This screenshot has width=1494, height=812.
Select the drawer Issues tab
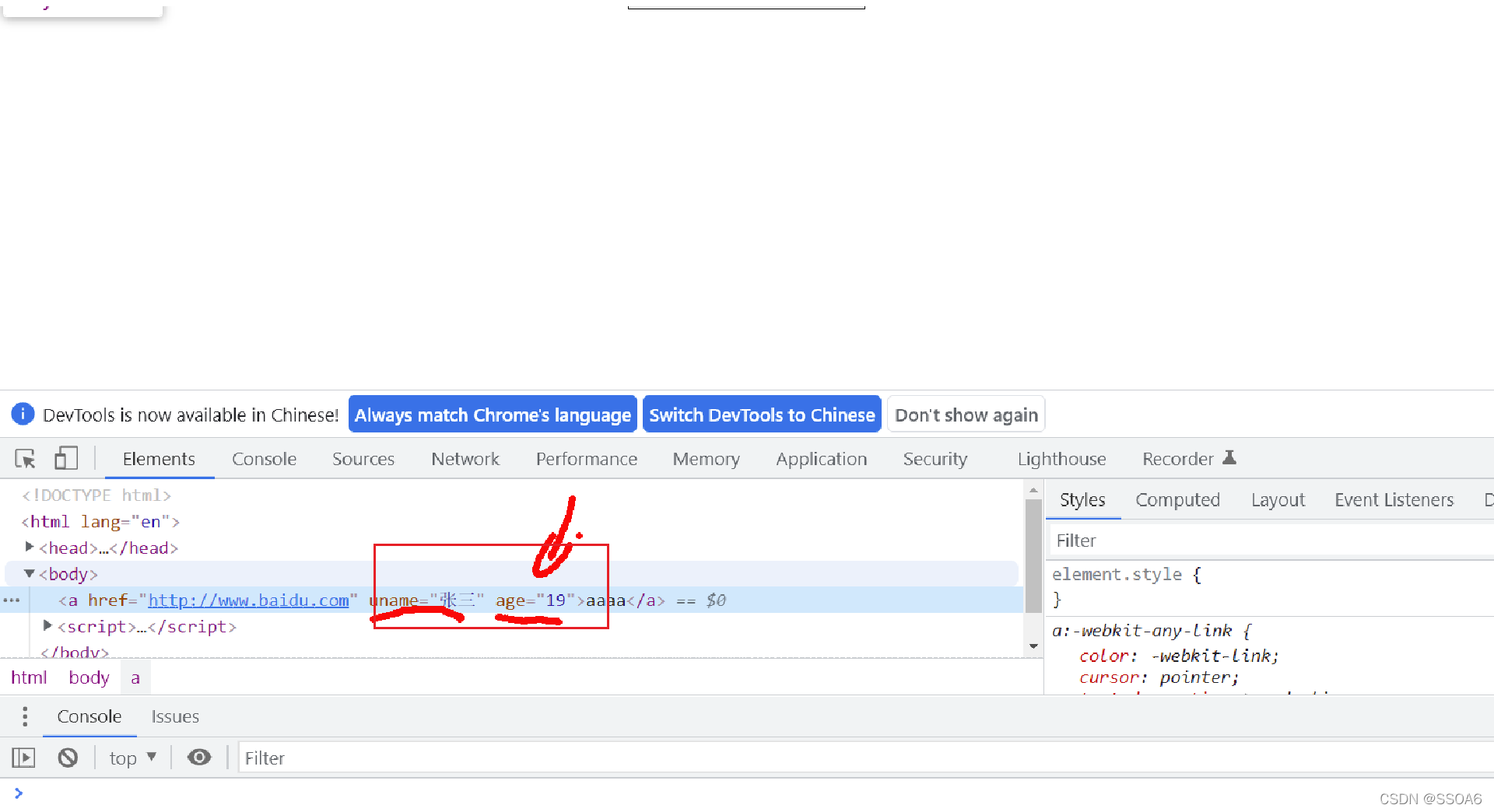175,716
